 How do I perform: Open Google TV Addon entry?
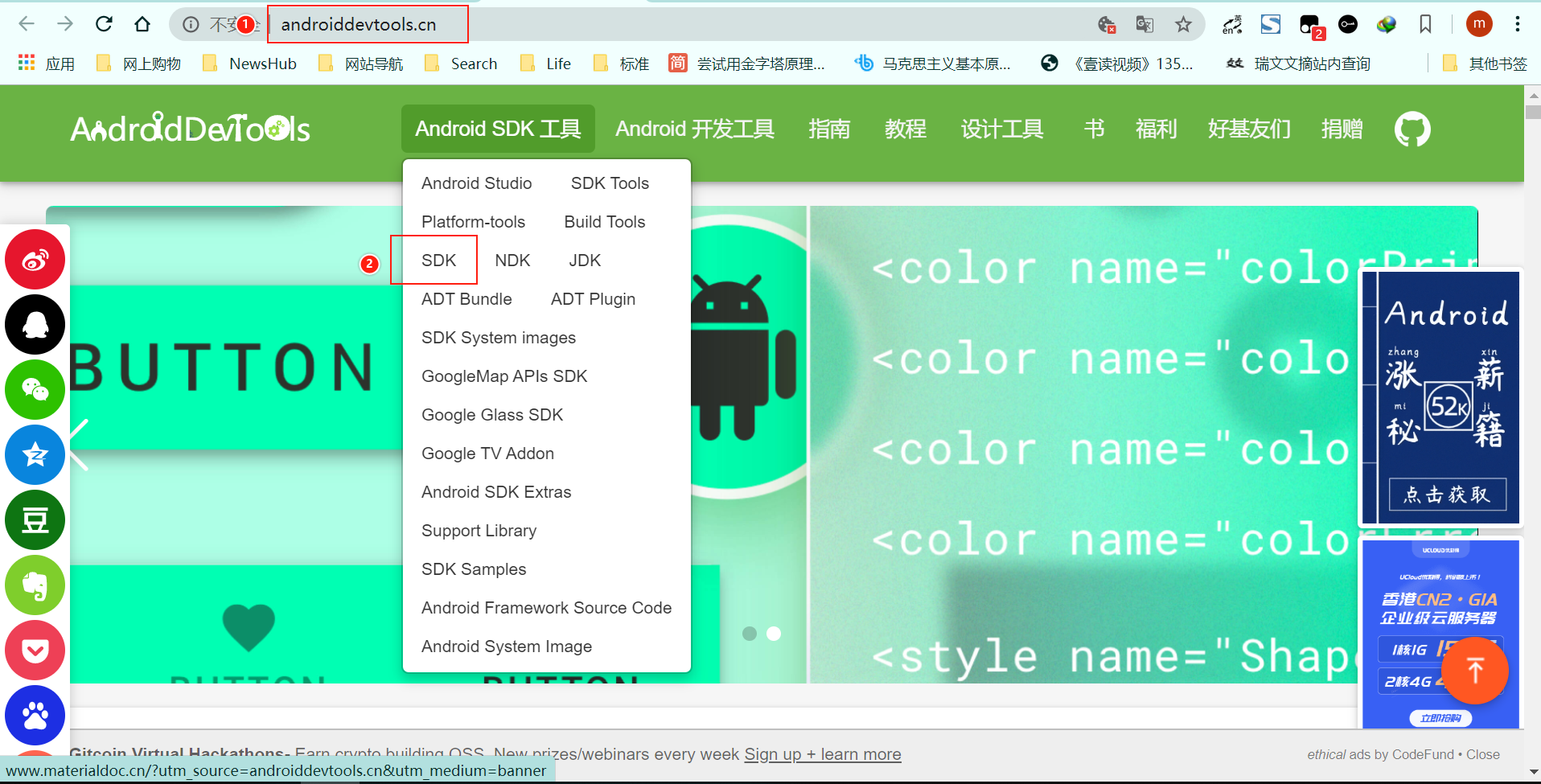pos(487,454)
